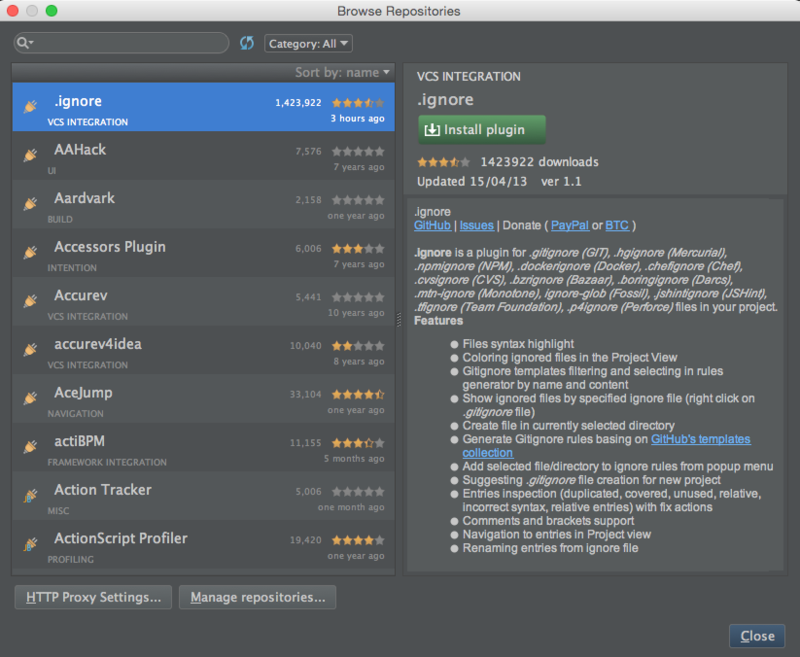This screenshot has width=800, height=657.
Task: Click 'Renaming entries from ignore file' text
Action: tap(550, 548)
